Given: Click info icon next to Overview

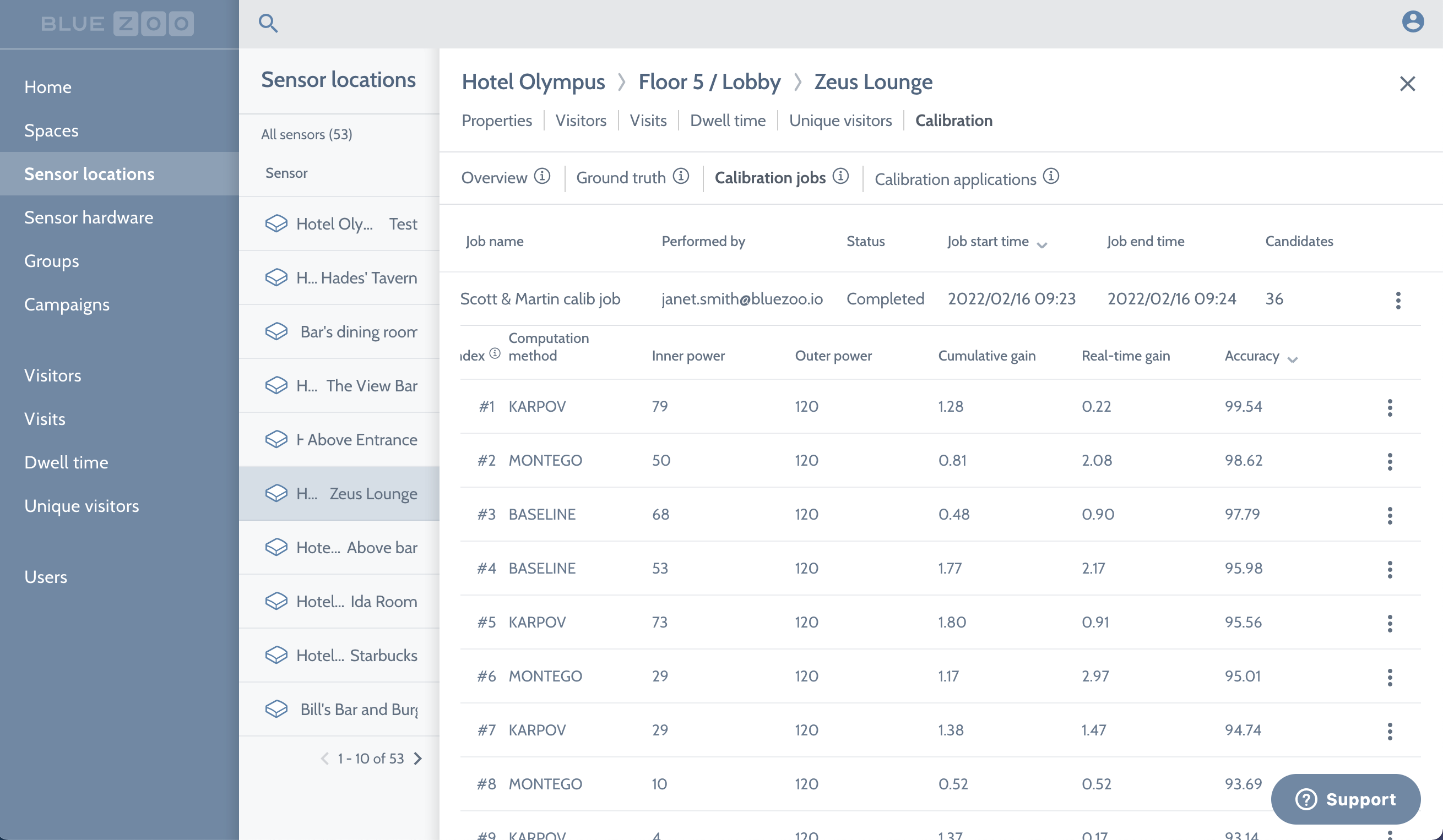Looking at the screenshot, I should pyautogui.click(x=542, y=176).
